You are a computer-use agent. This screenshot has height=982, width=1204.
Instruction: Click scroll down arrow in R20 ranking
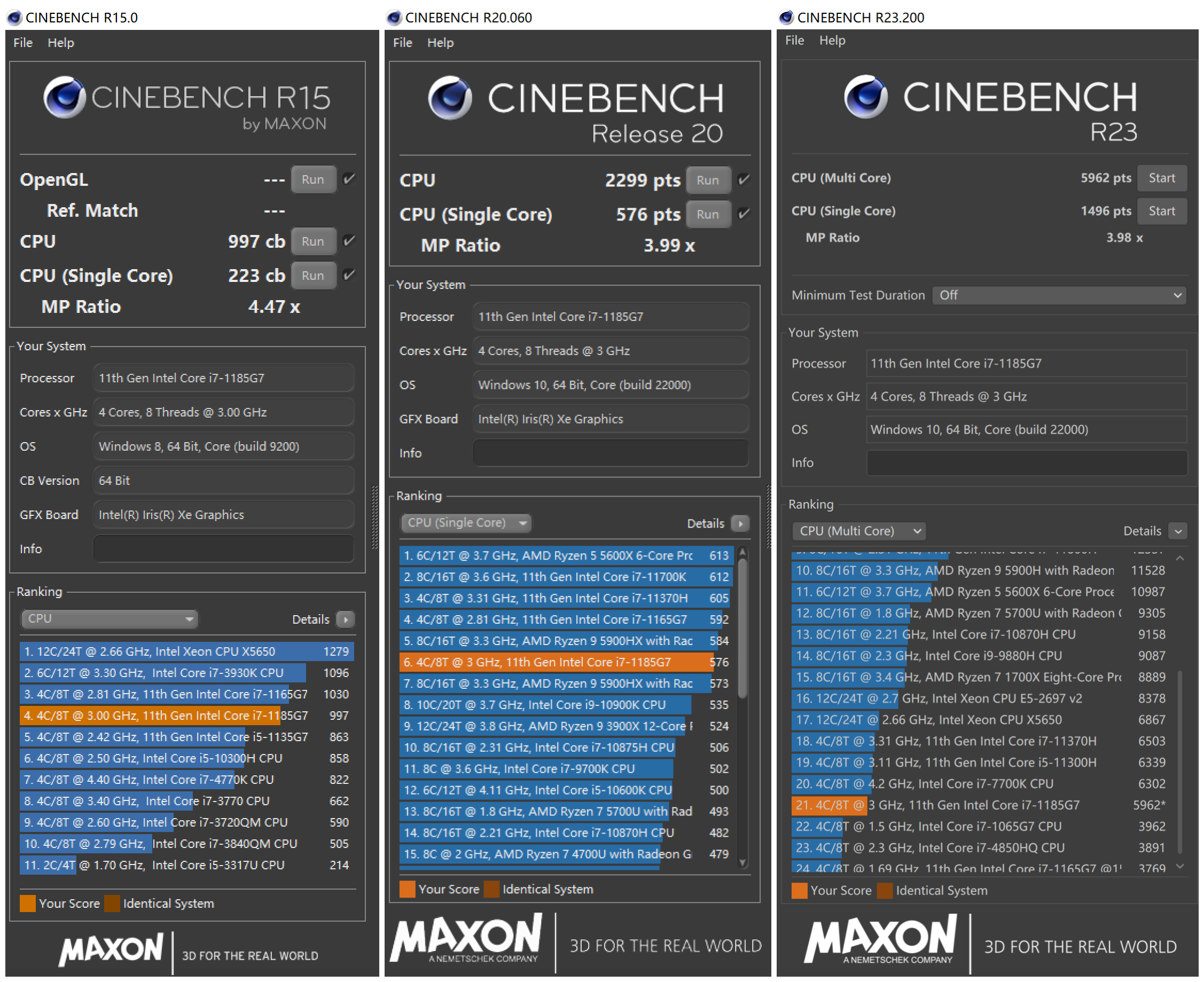pyautogui.click(x=743, y=862)
